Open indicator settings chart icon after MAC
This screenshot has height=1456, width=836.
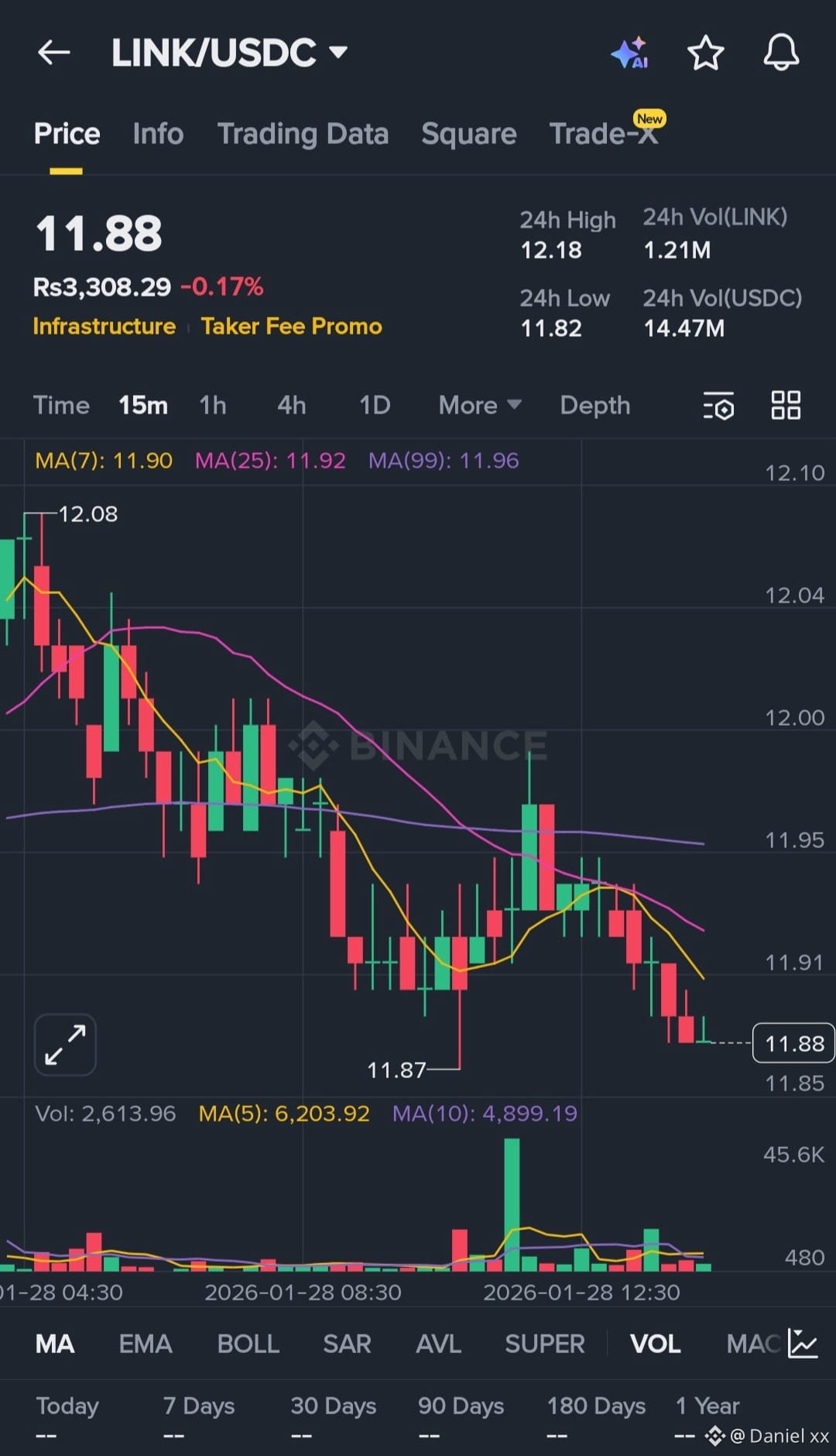803,1344
